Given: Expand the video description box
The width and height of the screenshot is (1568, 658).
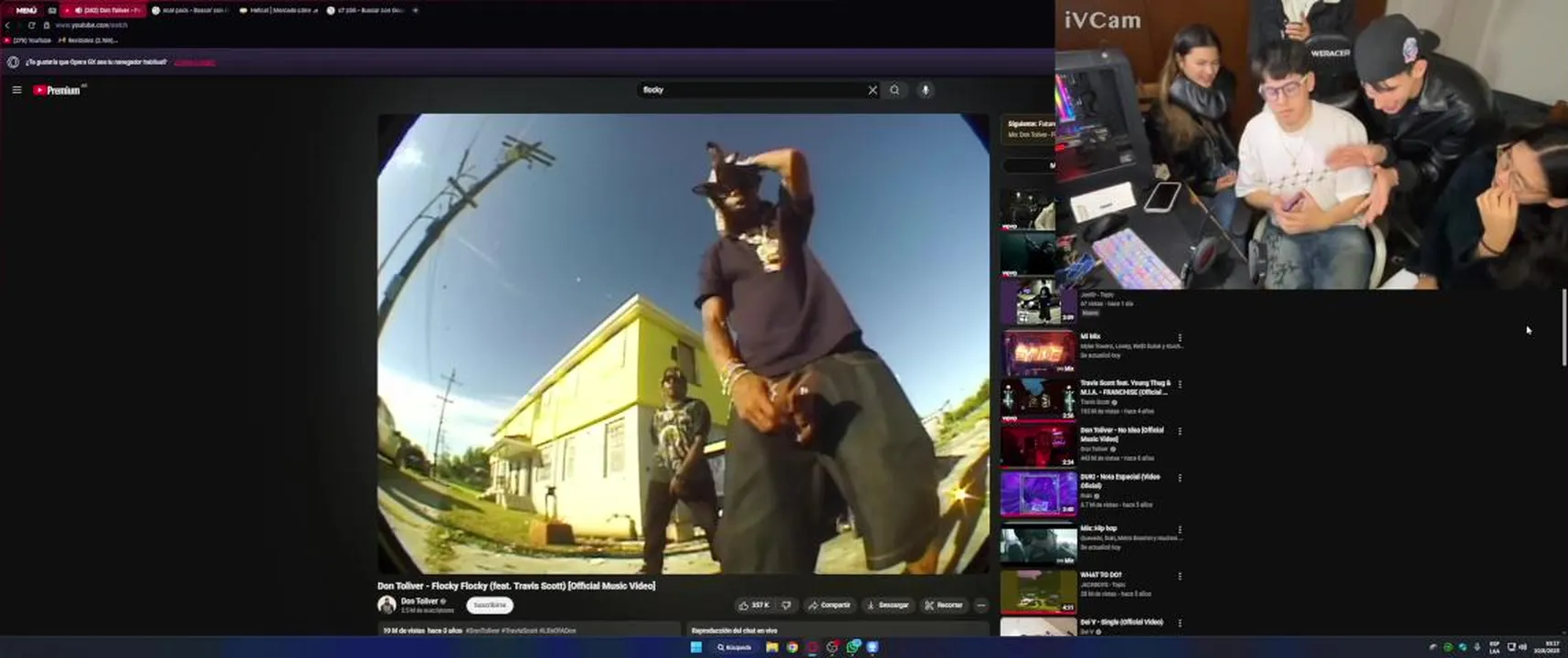Looking at the screenshot, I should (x=529, y=630).
